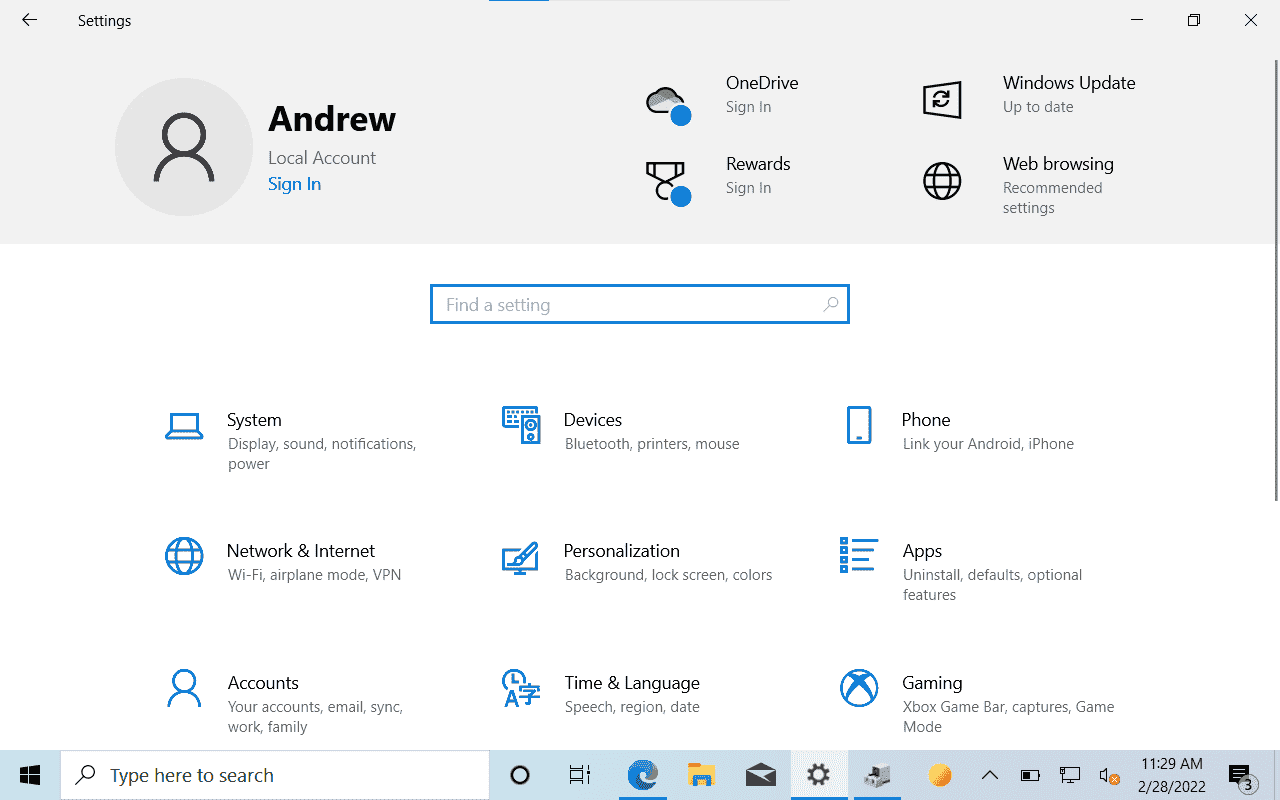Click the magnifier icon in the Find a setting box
This screenshot has width=1280, height=800.
tap(831, 304)
